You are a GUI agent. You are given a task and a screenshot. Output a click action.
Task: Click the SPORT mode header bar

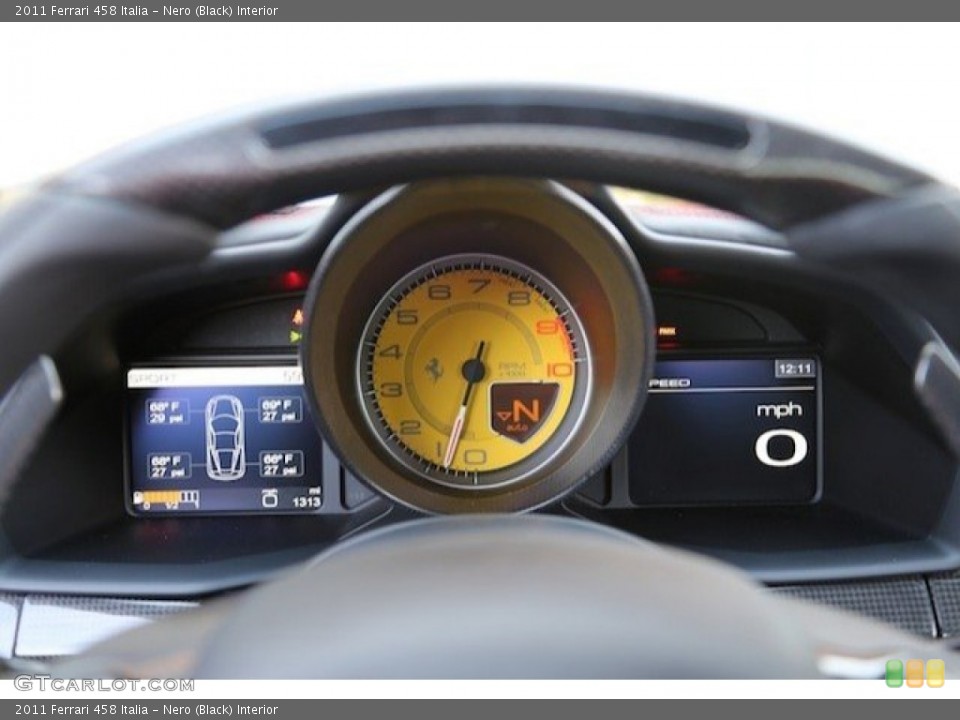(x=214, y=377)
